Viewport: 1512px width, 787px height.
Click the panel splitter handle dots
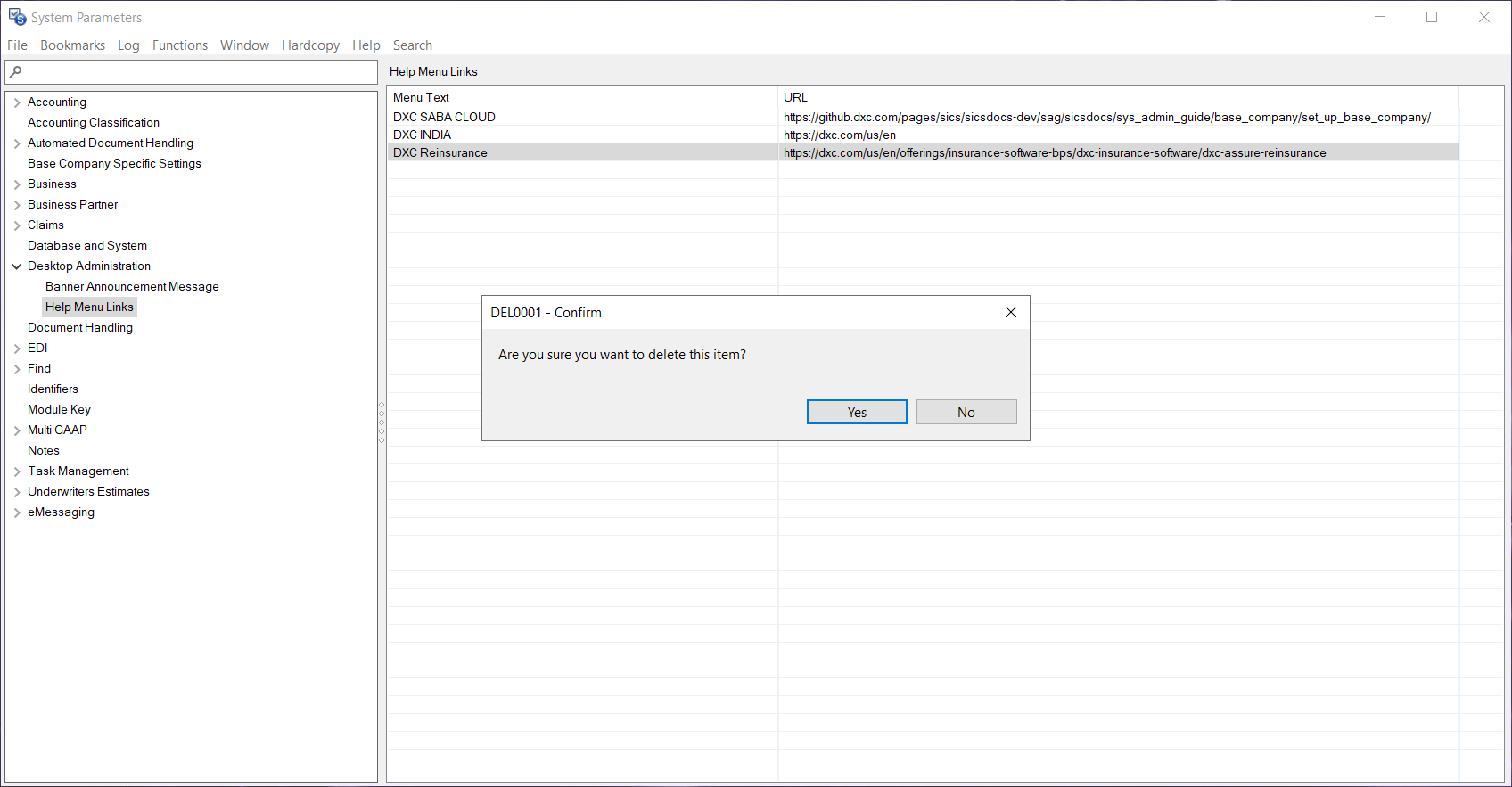coord(382,422)
